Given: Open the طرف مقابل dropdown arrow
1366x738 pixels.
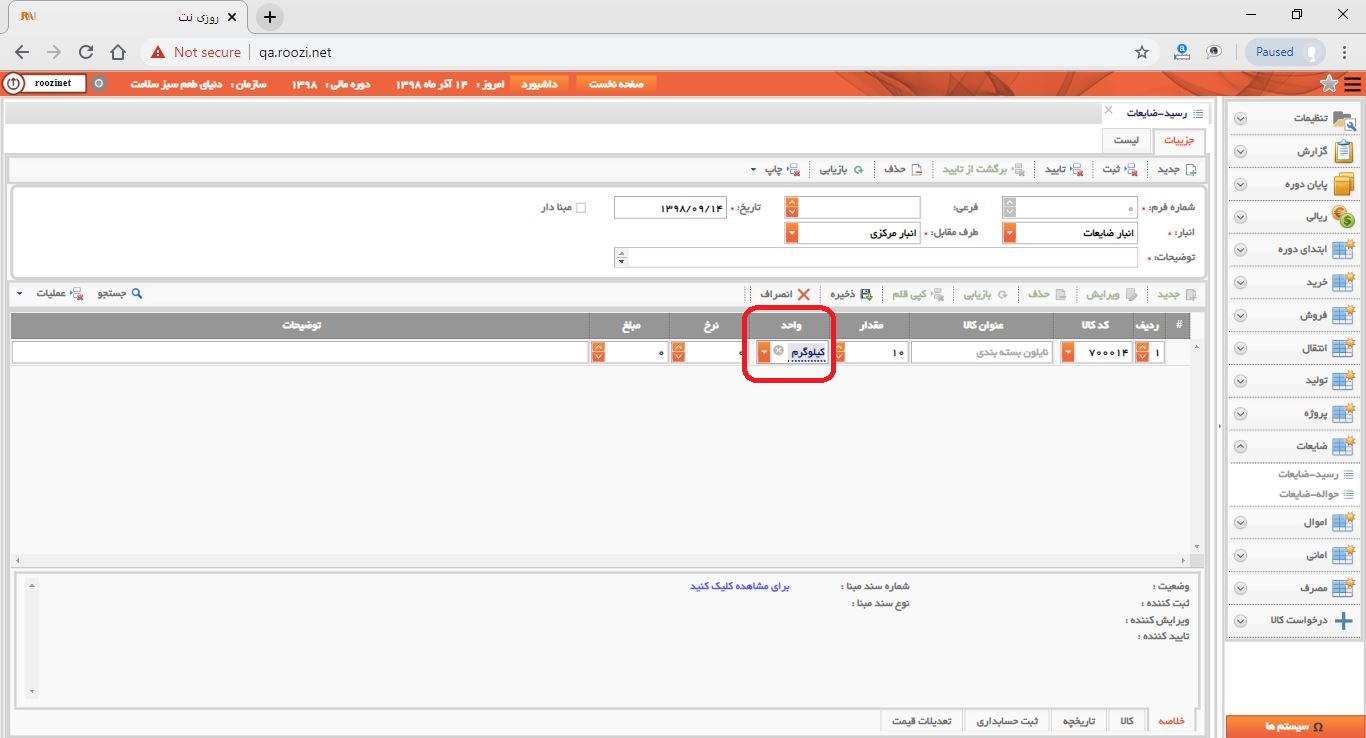Looking at the screenshot, I should [x=792, y=233].
